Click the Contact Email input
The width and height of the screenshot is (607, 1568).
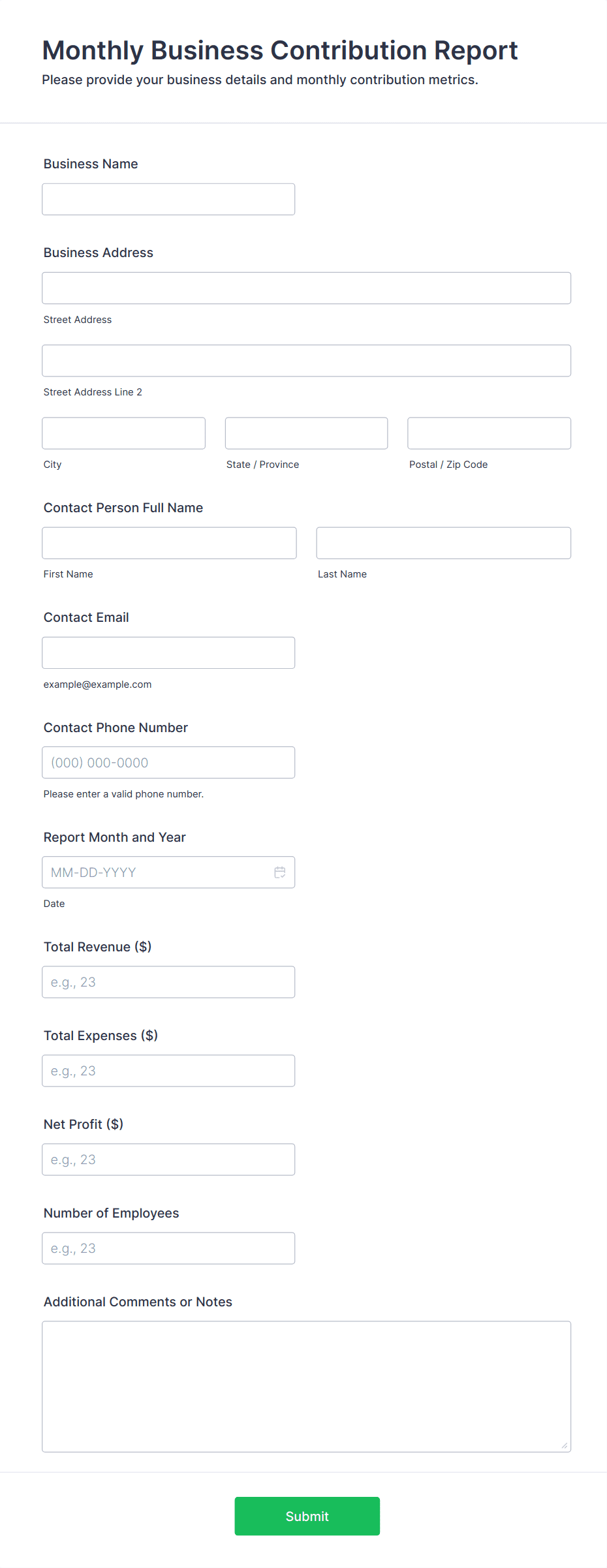(168, 653)
